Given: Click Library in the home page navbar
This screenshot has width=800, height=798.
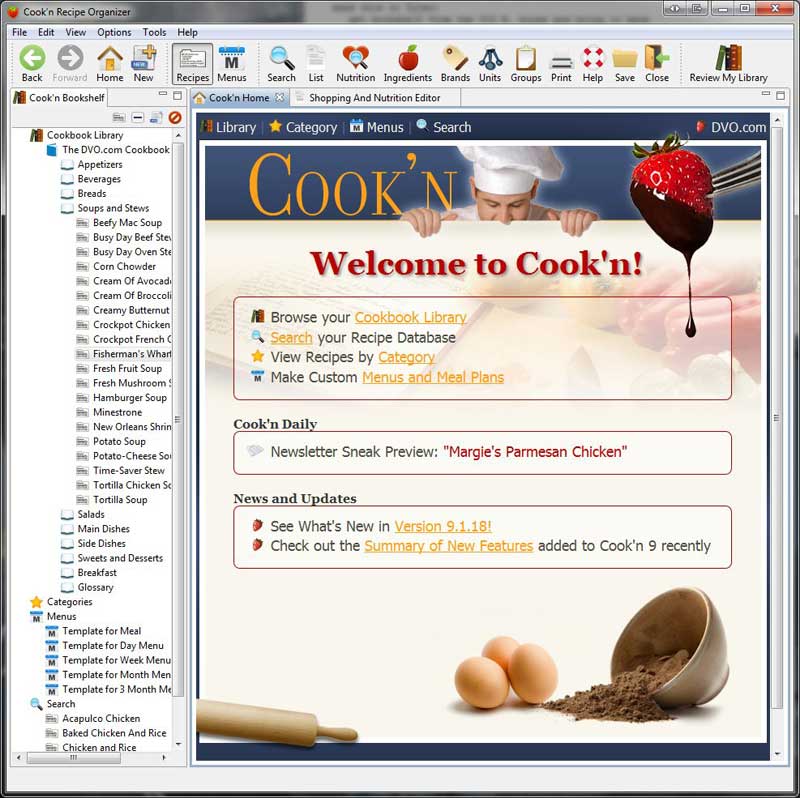Looking at the screenshot, I should (x=229, y=127).
